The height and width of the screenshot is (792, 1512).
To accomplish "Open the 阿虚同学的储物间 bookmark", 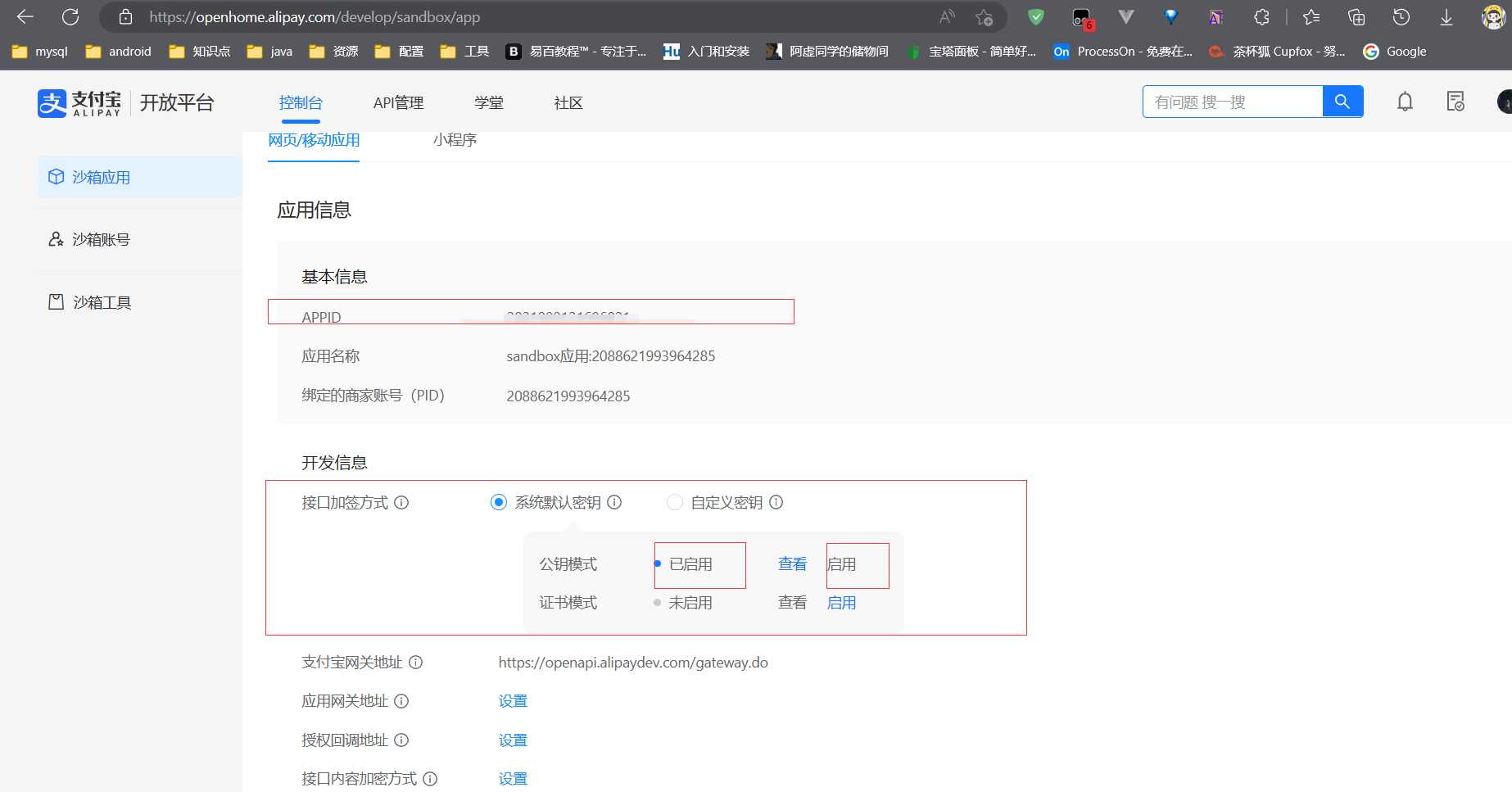I will 827,52.
